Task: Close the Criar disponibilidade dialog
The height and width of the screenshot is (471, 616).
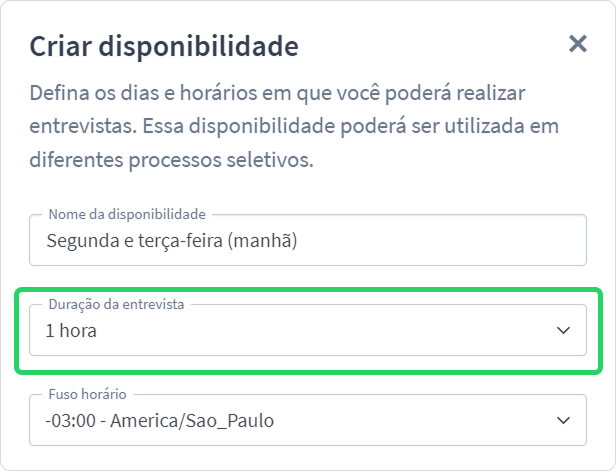Action: [578, 44]
